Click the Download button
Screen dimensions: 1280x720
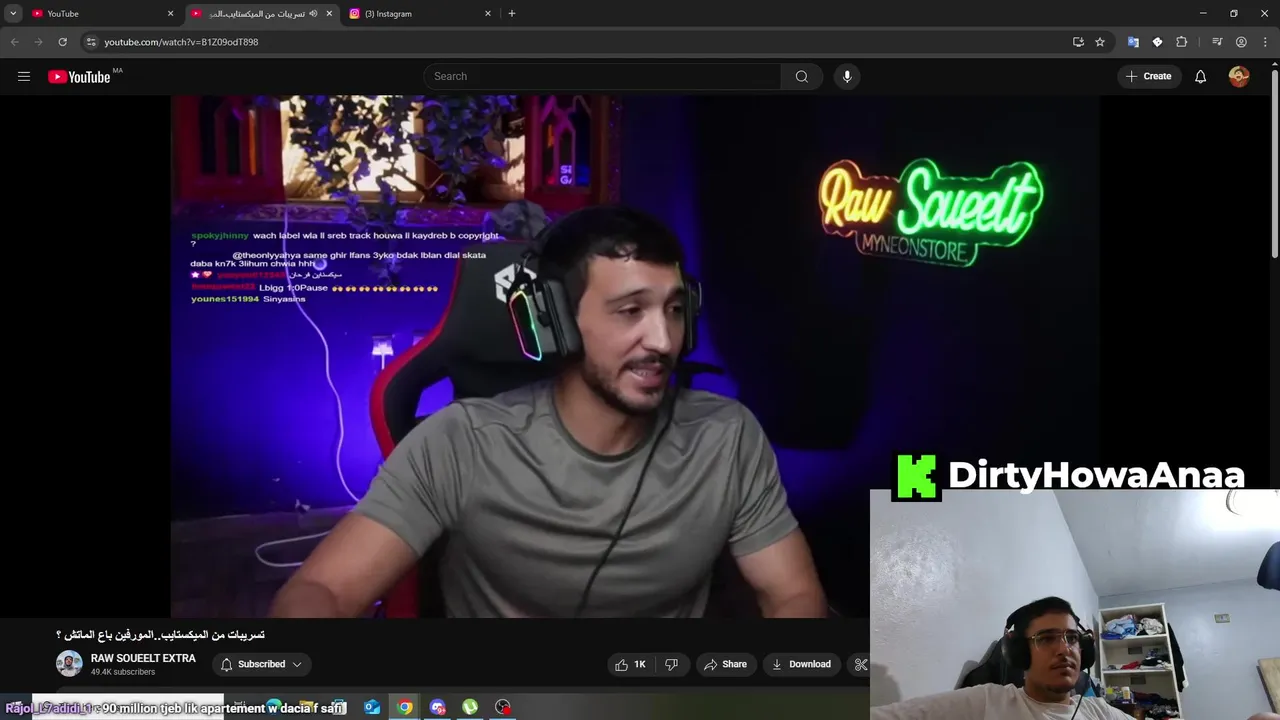(800, 664)
